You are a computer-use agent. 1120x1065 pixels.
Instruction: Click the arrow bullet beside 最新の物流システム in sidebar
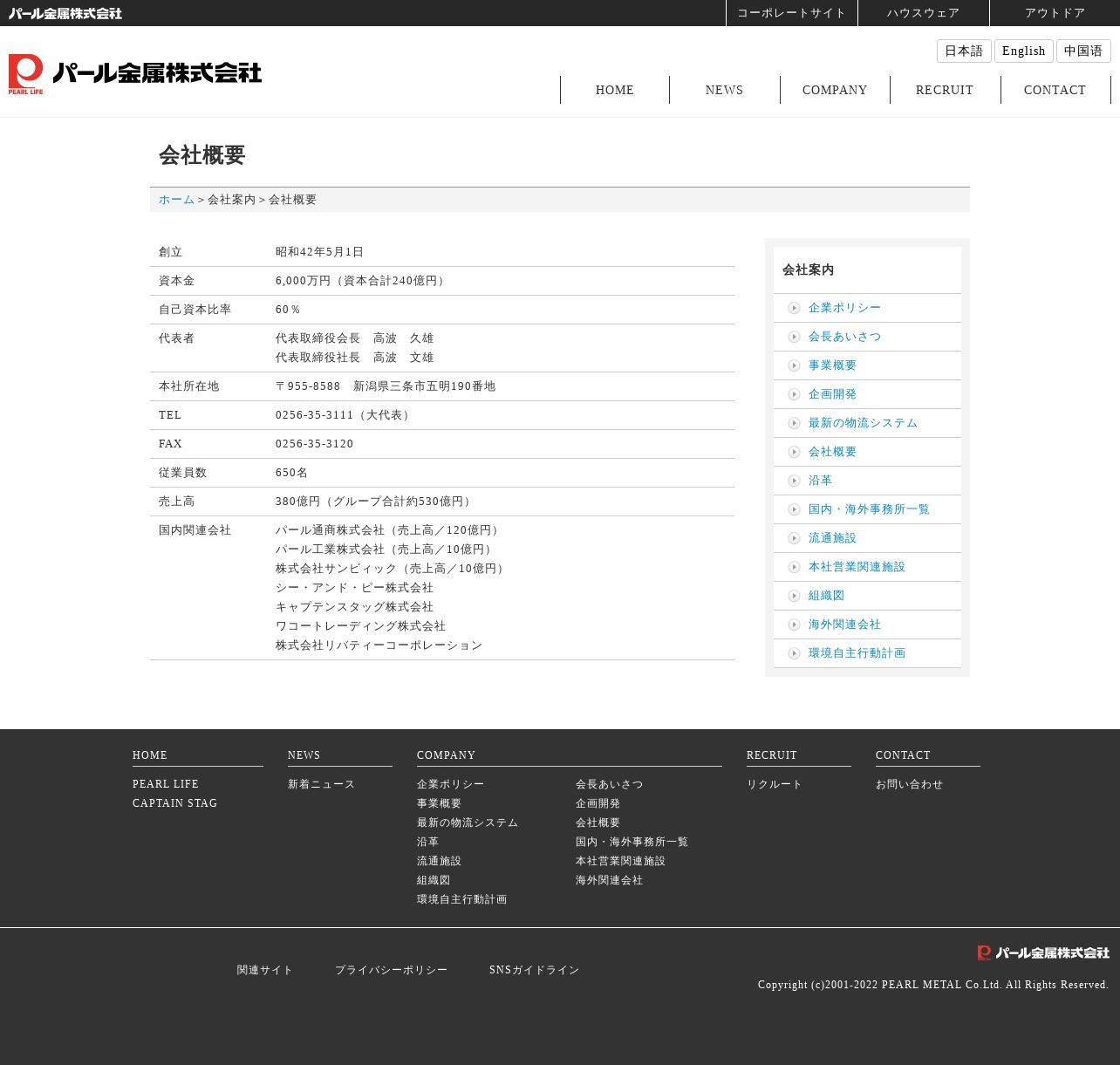(794, 423)
